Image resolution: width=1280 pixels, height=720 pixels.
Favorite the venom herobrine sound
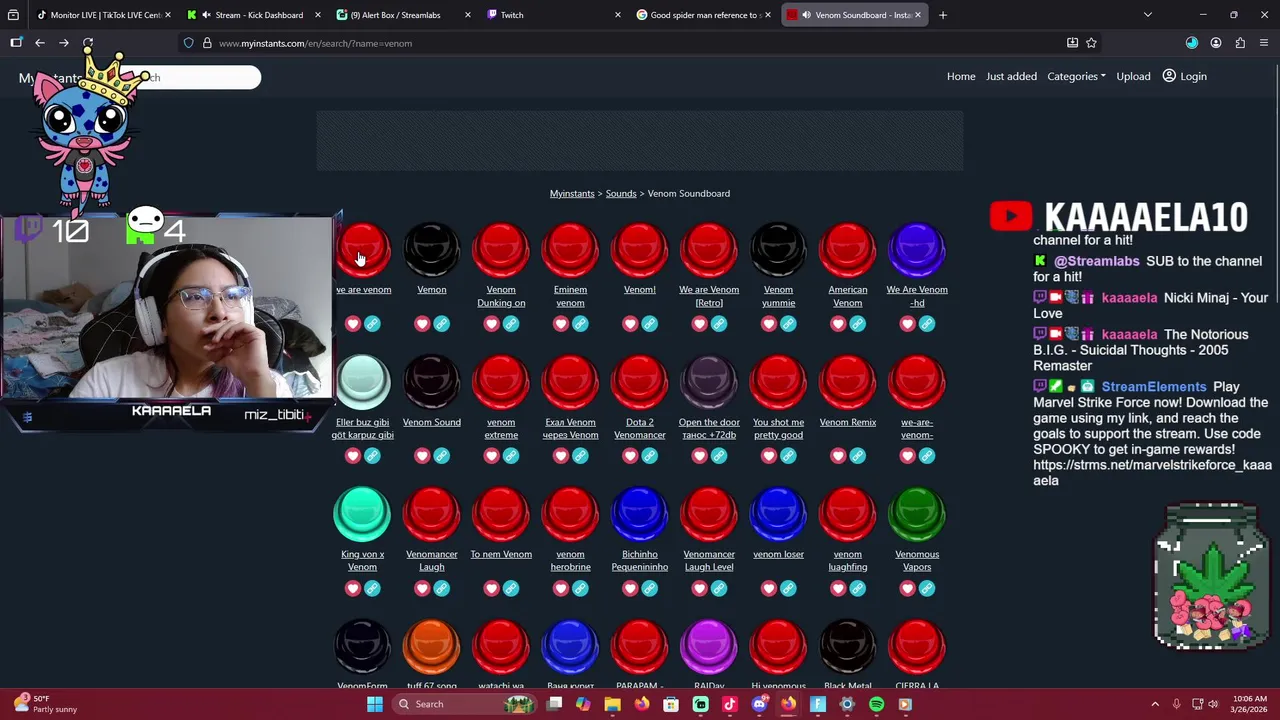561,588
